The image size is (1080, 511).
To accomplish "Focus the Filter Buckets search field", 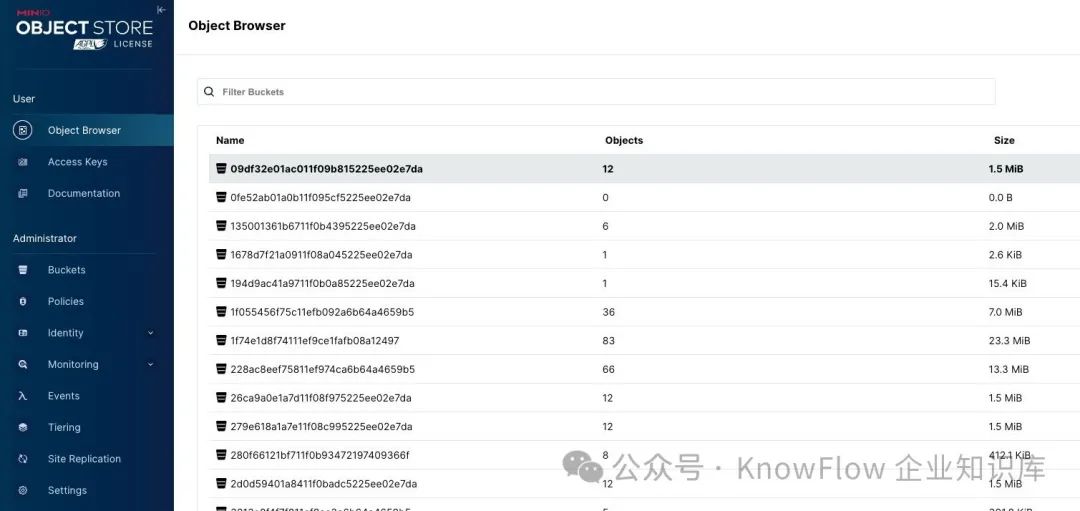I will 600,92.
